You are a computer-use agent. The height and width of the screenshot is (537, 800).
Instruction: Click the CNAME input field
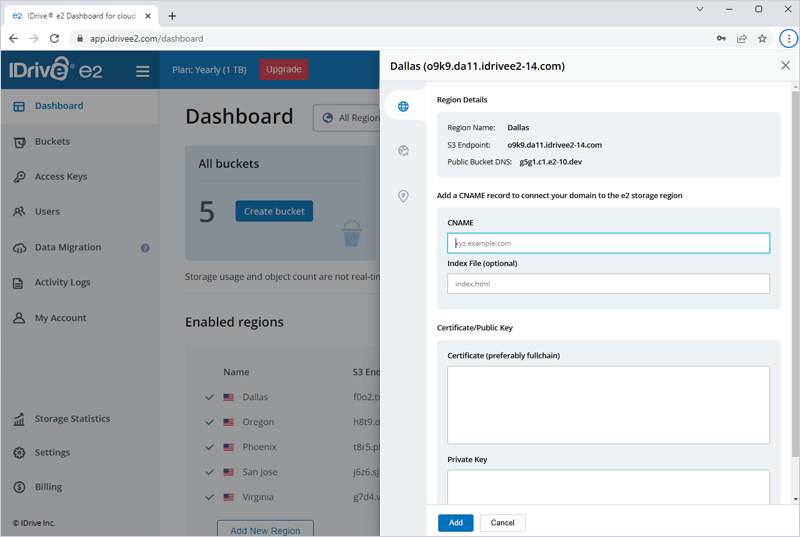[609, 243]
